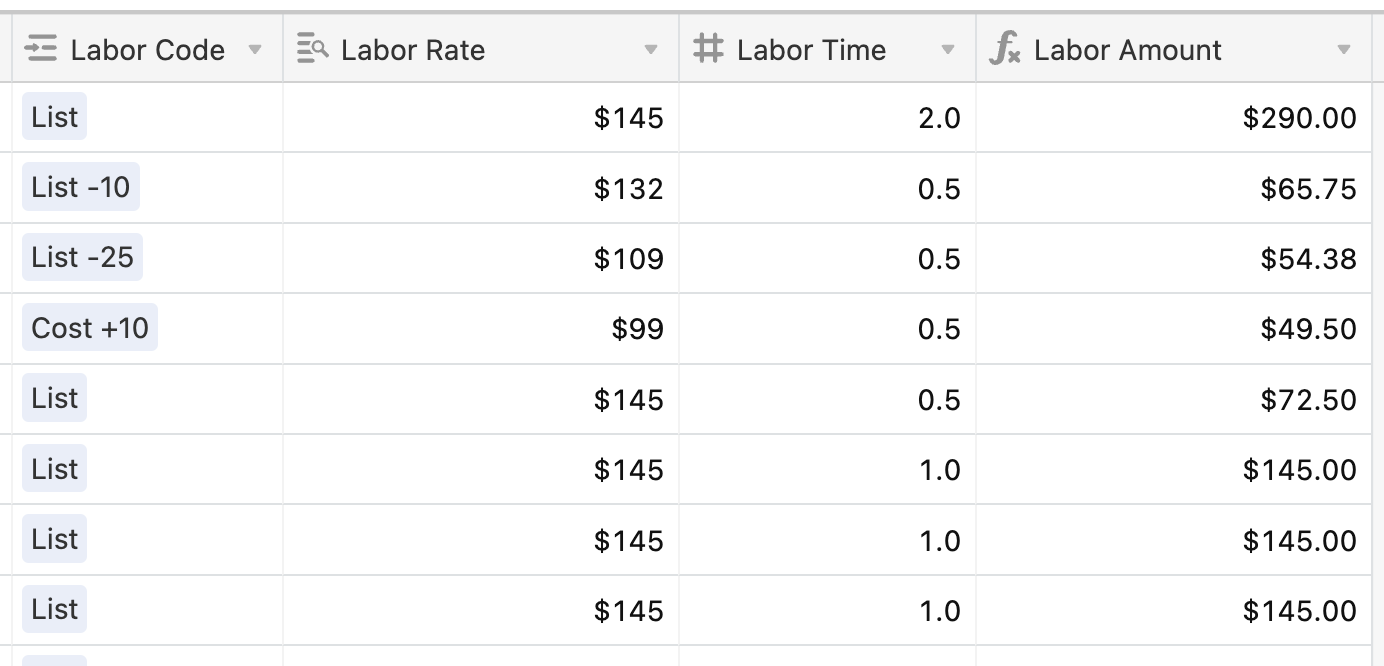Image resolution: width=1384 pixels, height=666 pixels.
Task: Select the 2.0 Labor Time cell
Action: pyautogui.click(x=827, y=118)
